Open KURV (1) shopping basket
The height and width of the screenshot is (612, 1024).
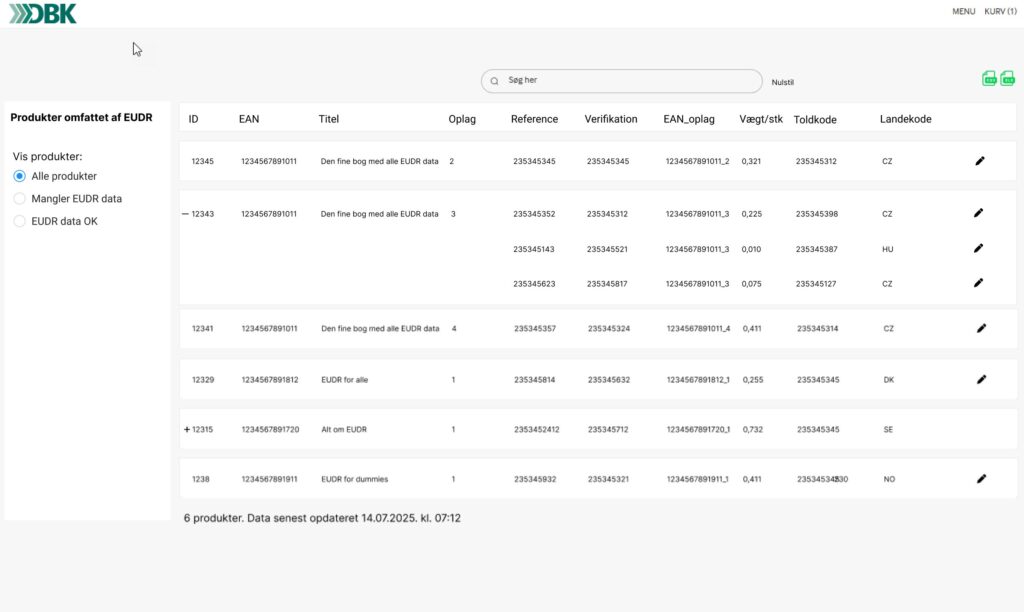(x=1000, y=12)
